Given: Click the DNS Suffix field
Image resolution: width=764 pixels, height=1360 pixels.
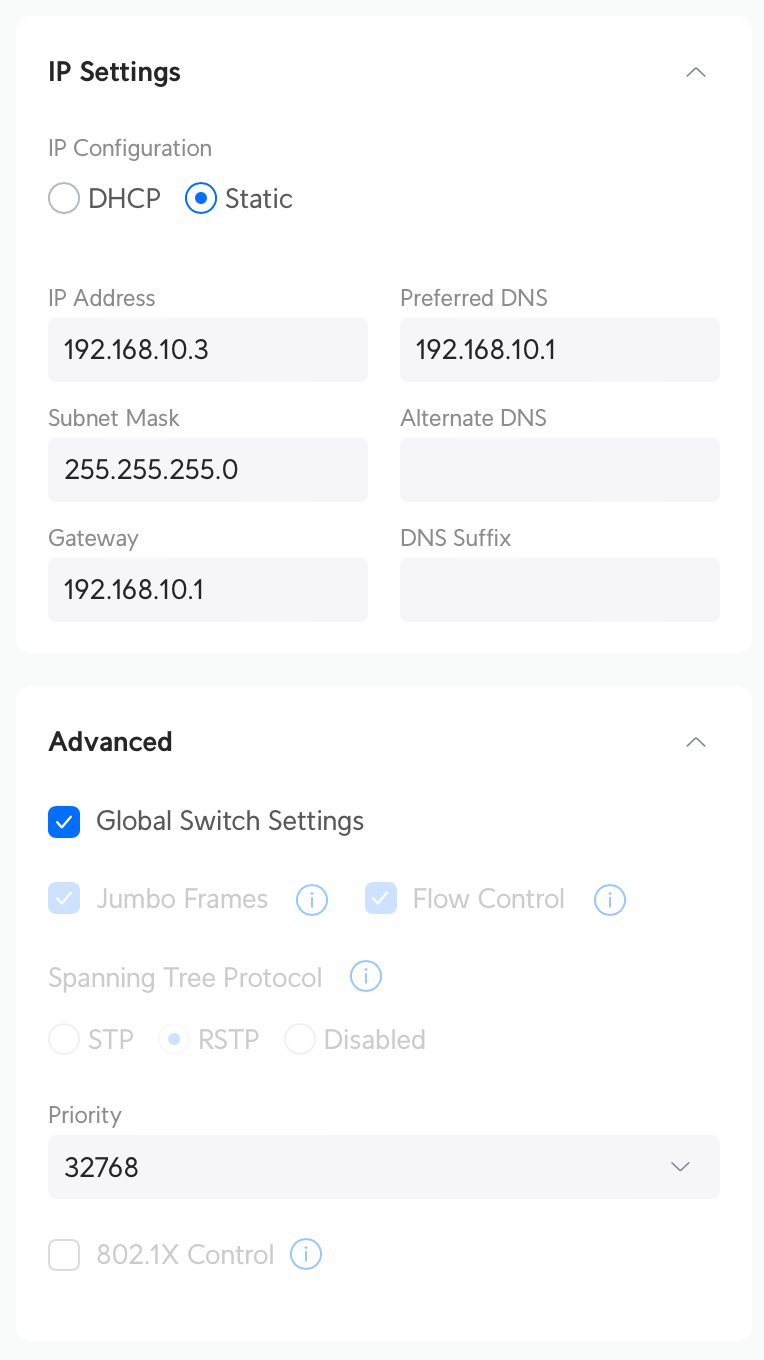Looking at the screenshot, I should click(x=560, y=590).
